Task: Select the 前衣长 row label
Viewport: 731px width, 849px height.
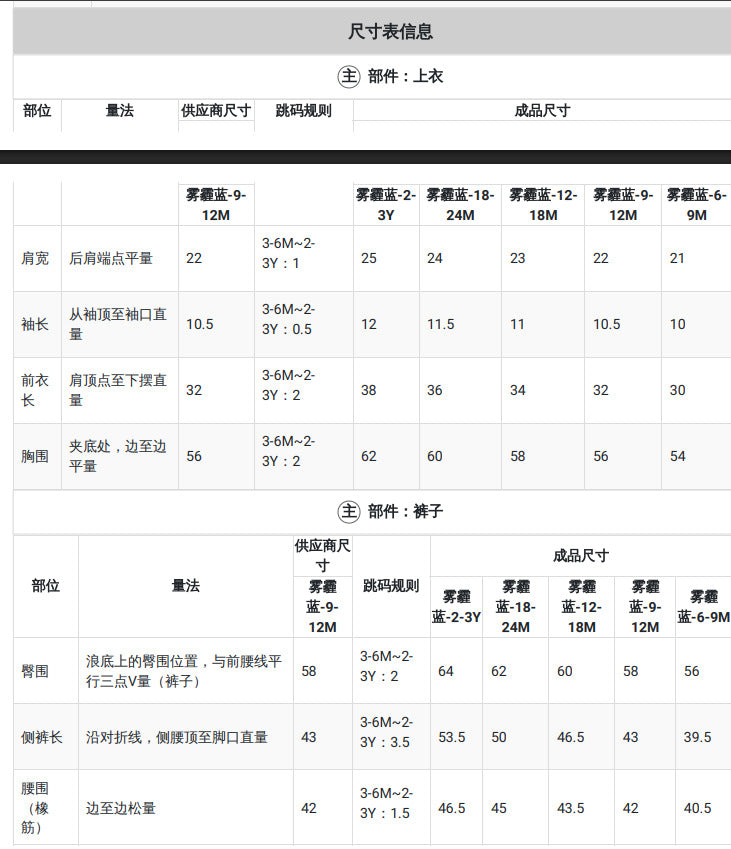Action: click(35, 390)
